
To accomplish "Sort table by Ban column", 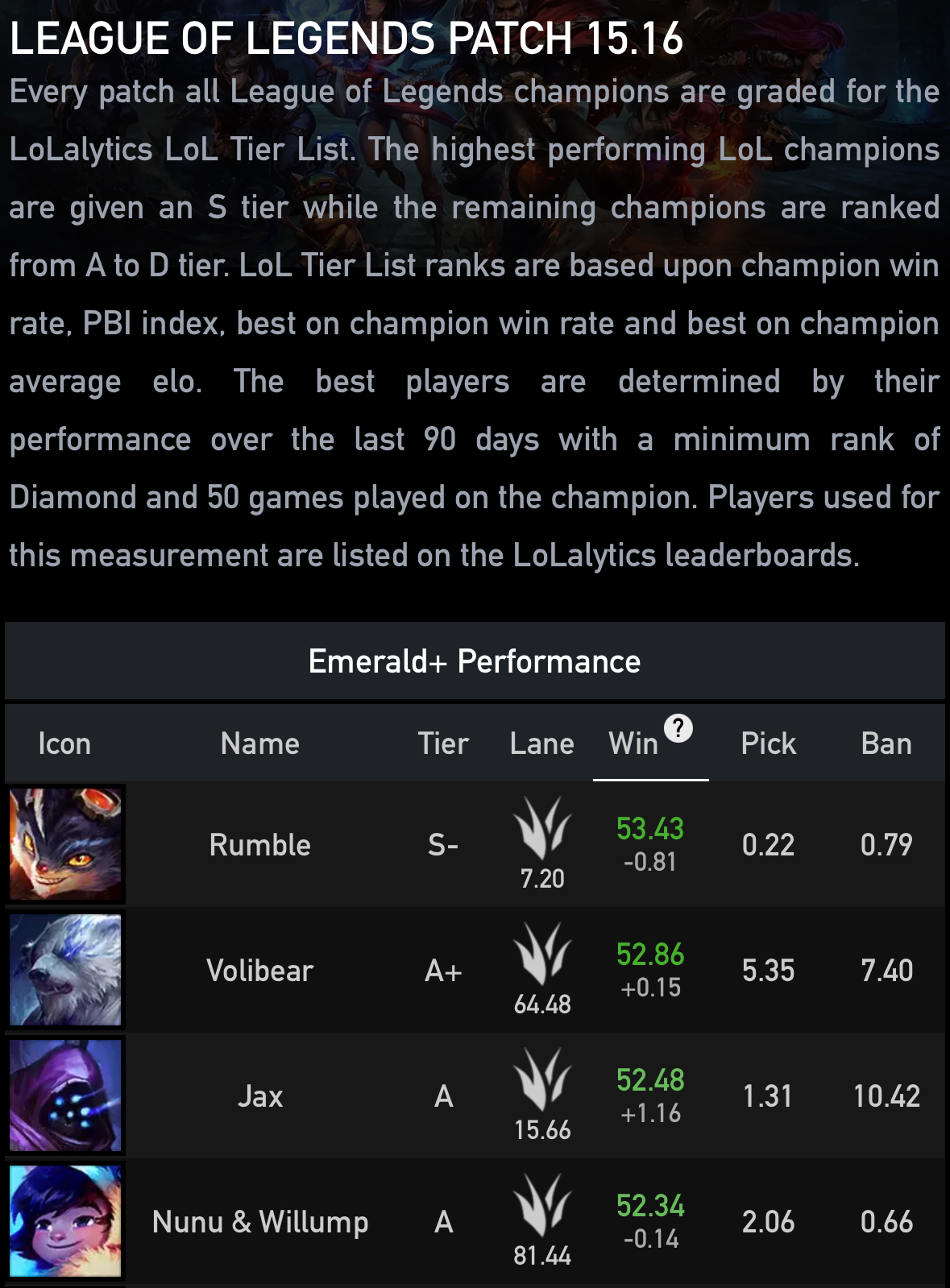I will tap(886, 743).
